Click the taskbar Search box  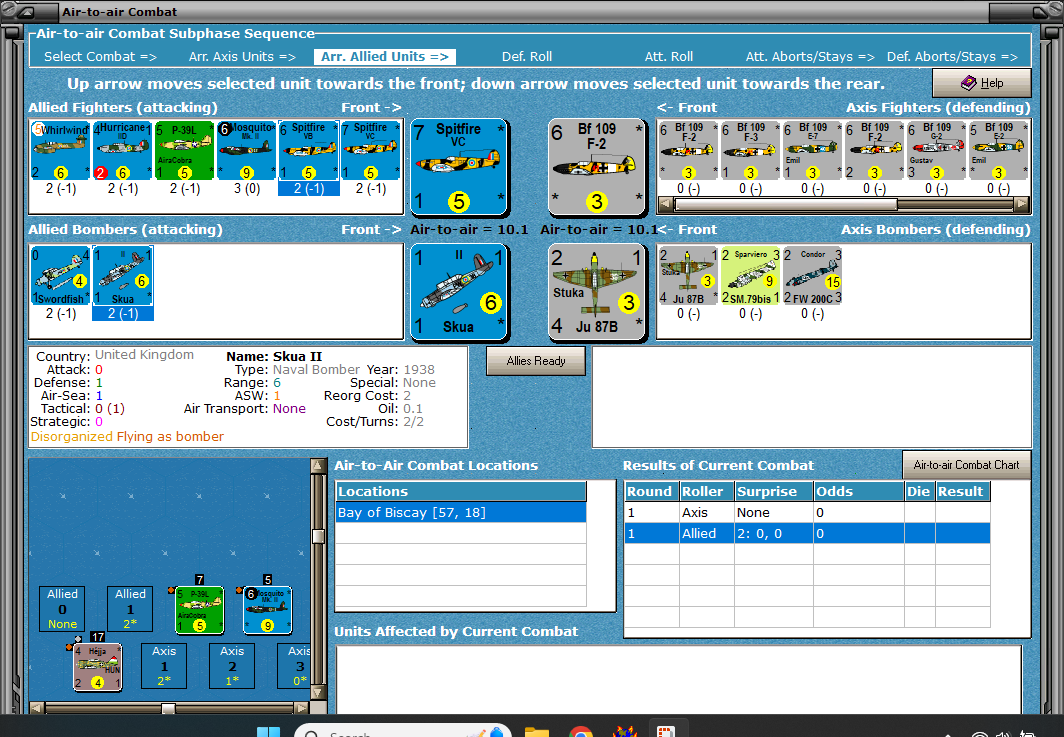402,731
